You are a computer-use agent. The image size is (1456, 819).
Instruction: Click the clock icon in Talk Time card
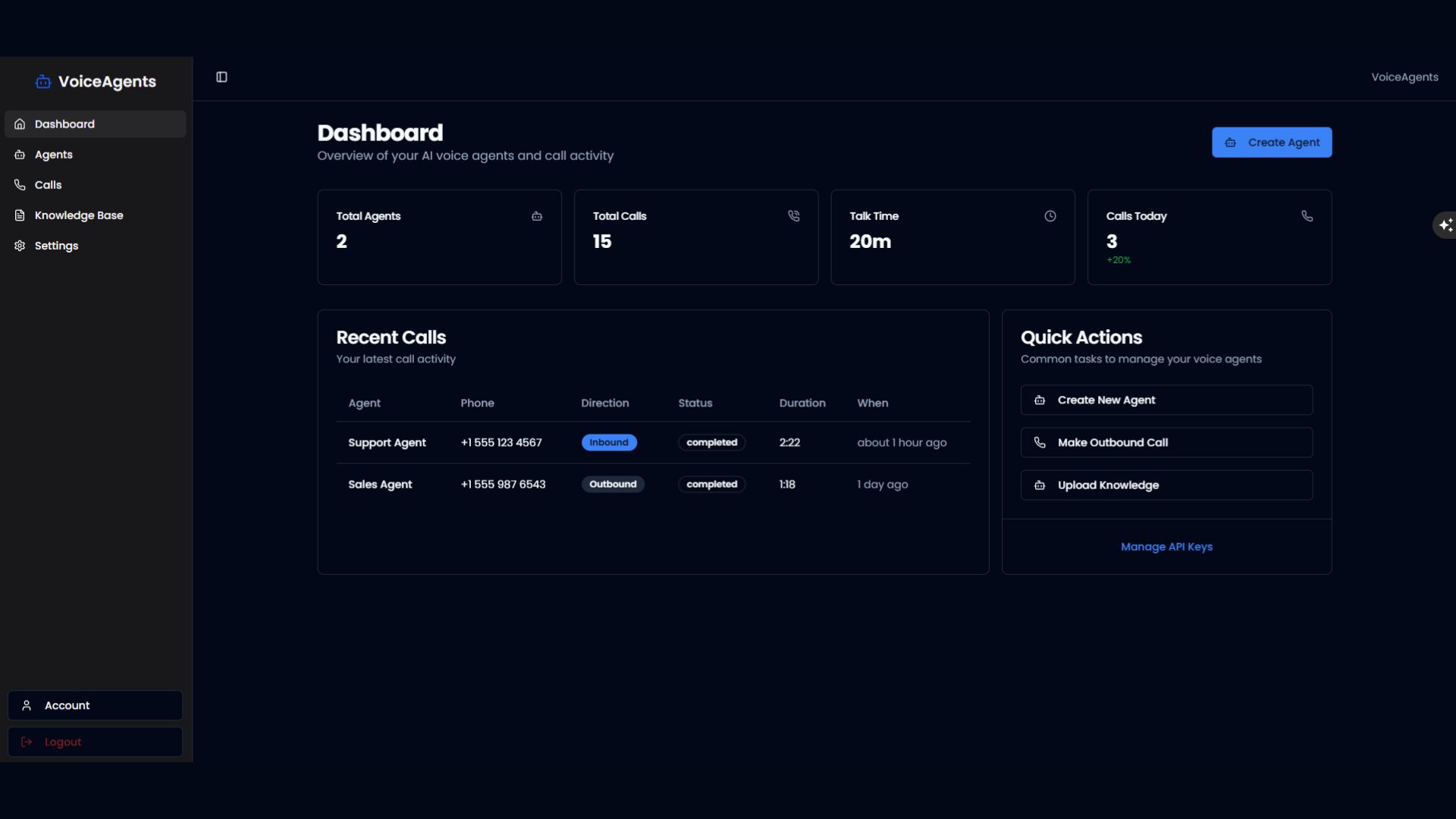click(1050, 216)
